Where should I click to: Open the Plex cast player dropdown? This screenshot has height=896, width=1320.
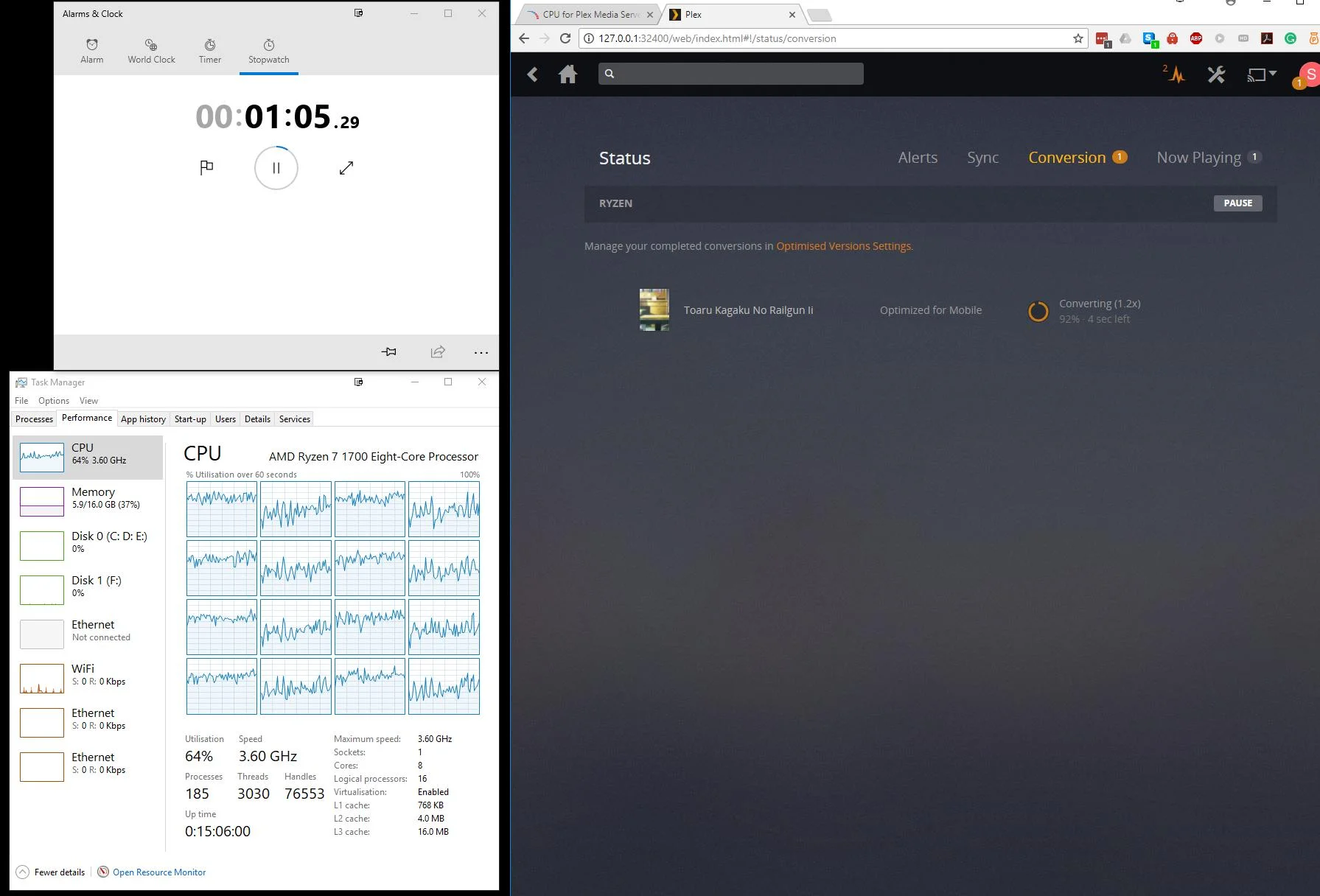click(1261, 74)
